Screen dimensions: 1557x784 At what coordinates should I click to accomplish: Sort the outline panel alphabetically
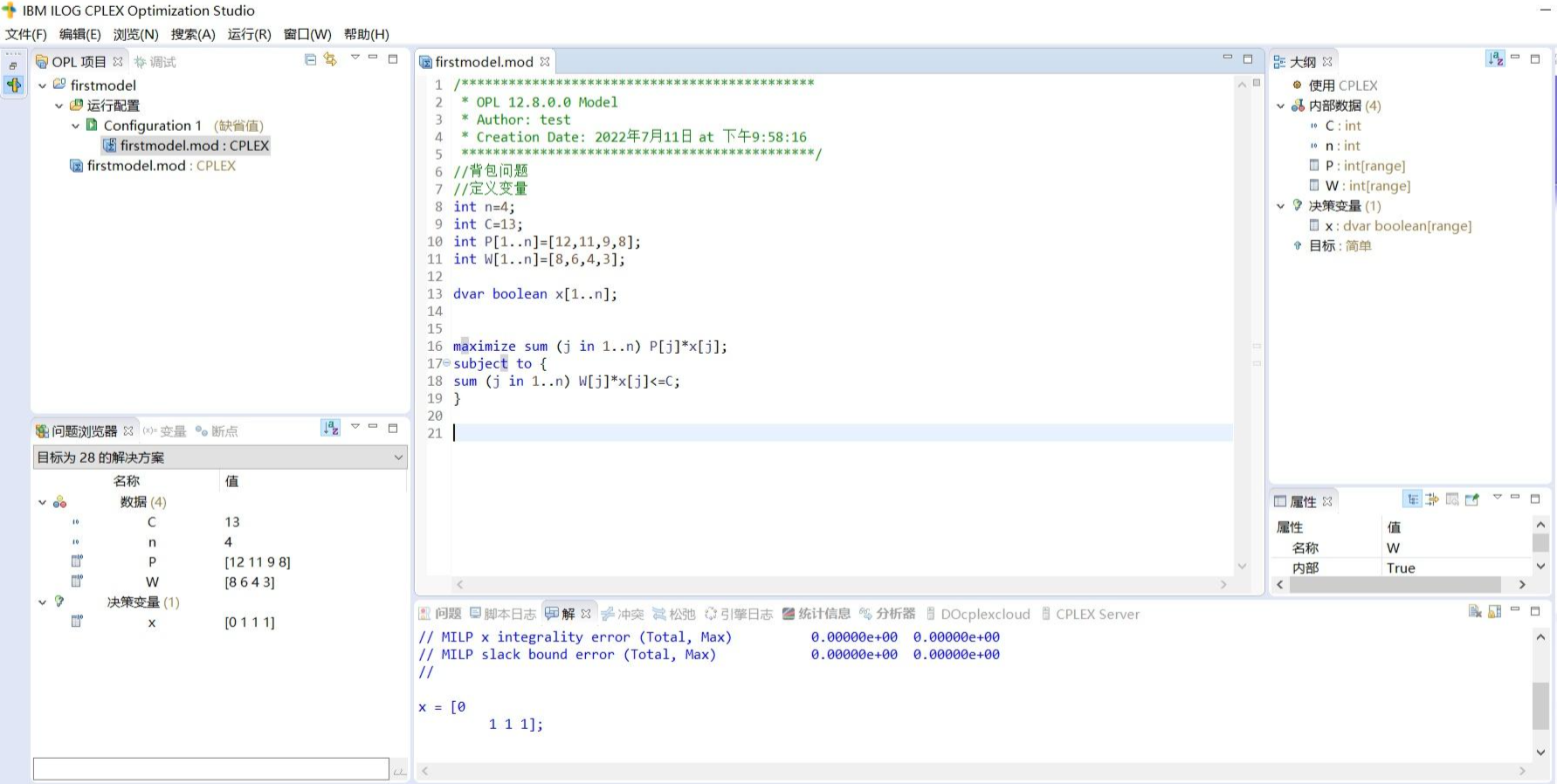pyautogui.click(x=1495, y=58)
